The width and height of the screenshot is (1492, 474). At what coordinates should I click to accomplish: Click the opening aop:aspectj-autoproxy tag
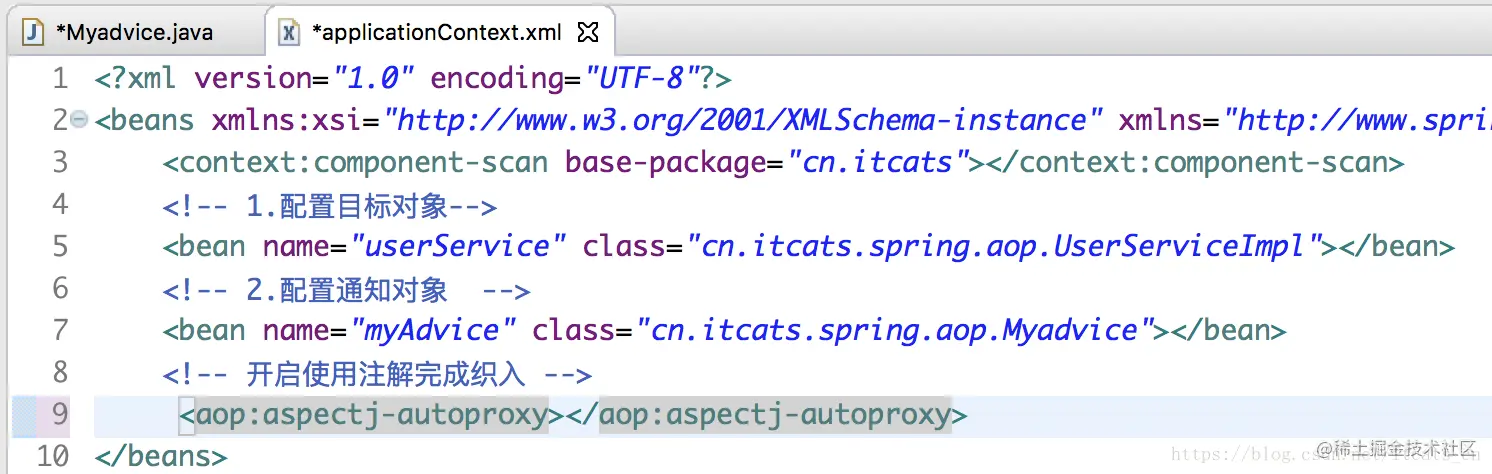click(372, 414)
